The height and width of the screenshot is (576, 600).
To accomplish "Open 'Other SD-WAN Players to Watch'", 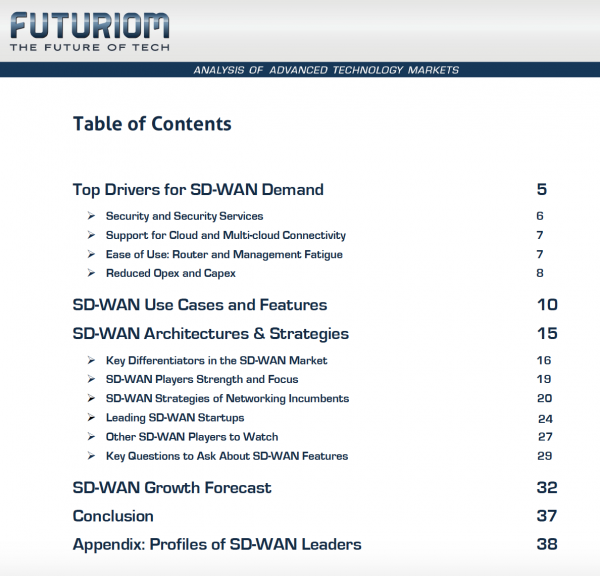I will [192, 437].
